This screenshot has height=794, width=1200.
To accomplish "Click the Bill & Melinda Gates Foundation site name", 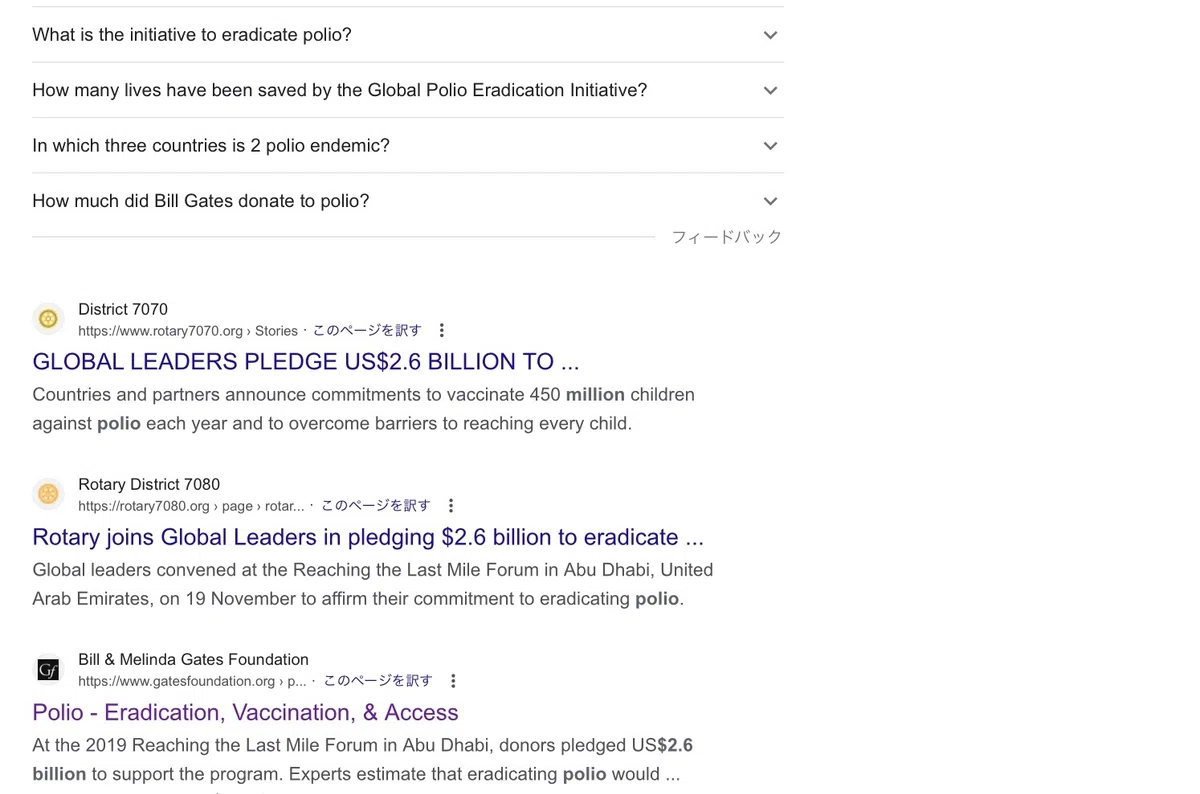I will coord(193,659).
